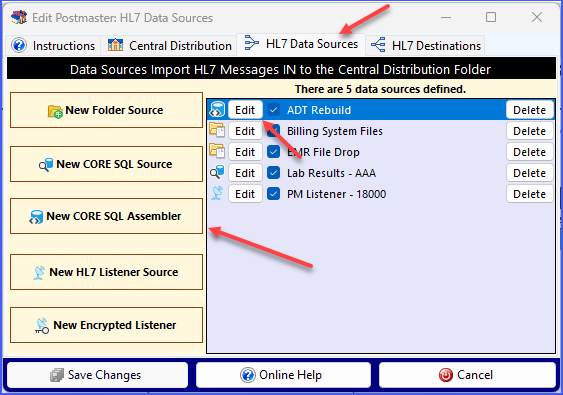Click the dish icon on New HL7 Listener Source
Screen dimensions: 563x395
39,273
